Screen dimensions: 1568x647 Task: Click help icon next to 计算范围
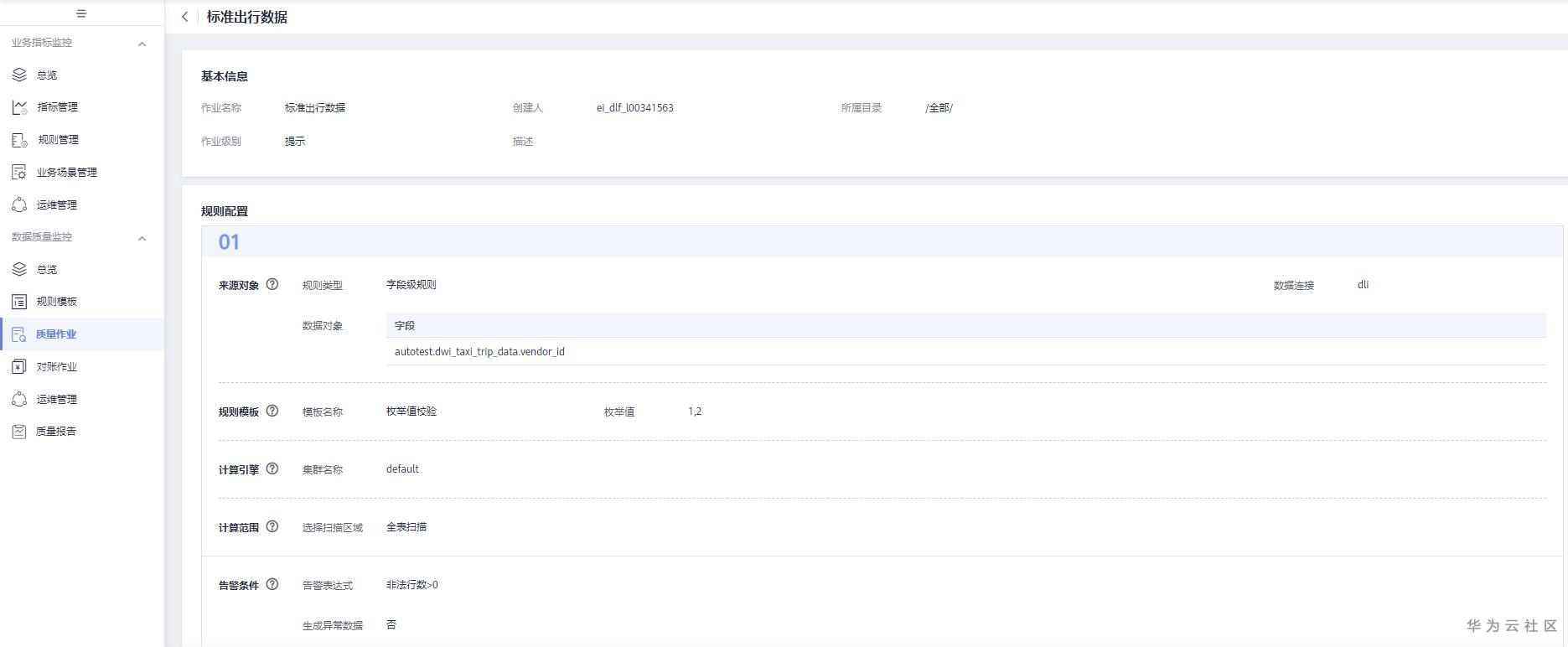point(272,526)
